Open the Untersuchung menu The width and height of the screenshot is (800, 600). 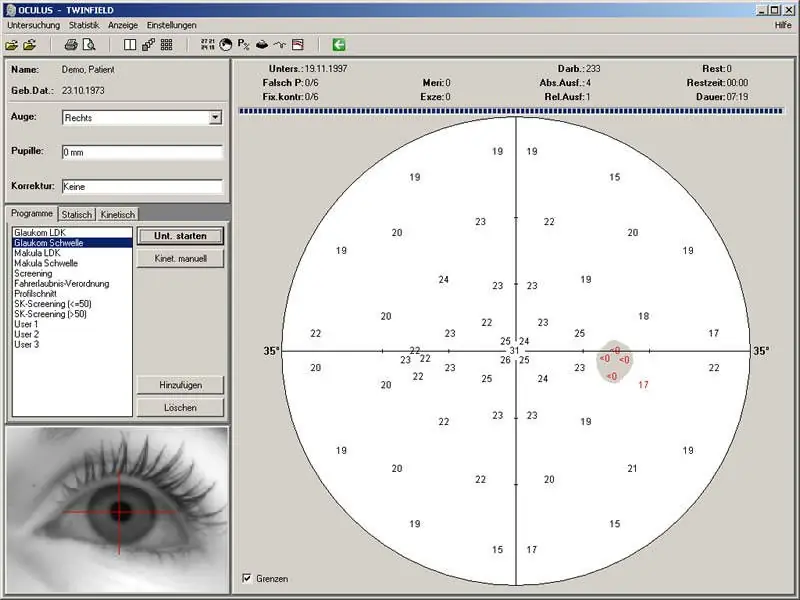coord(33,24)
